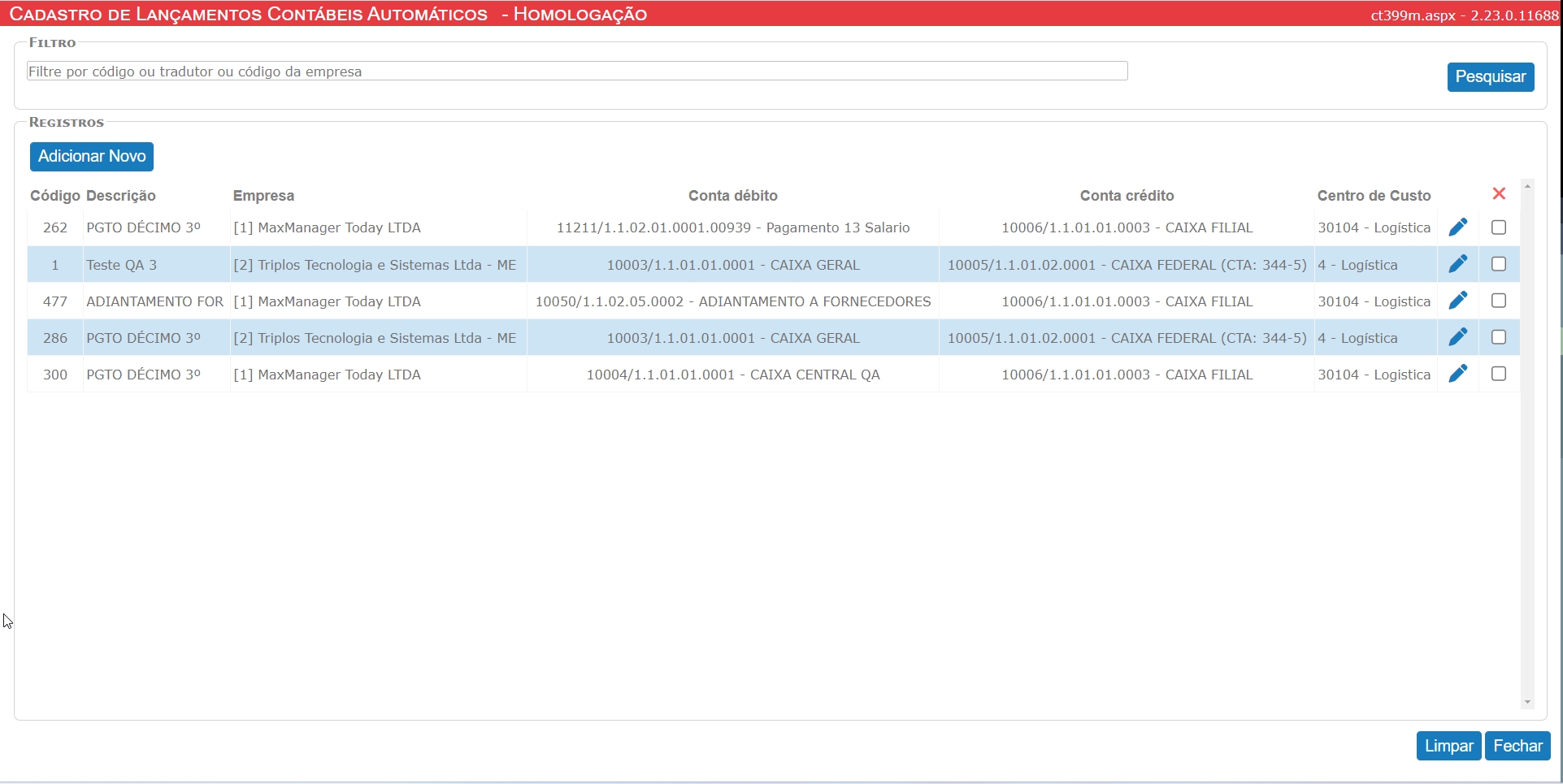
Task: Click the Código column header
Action: (x=55, y=196)
